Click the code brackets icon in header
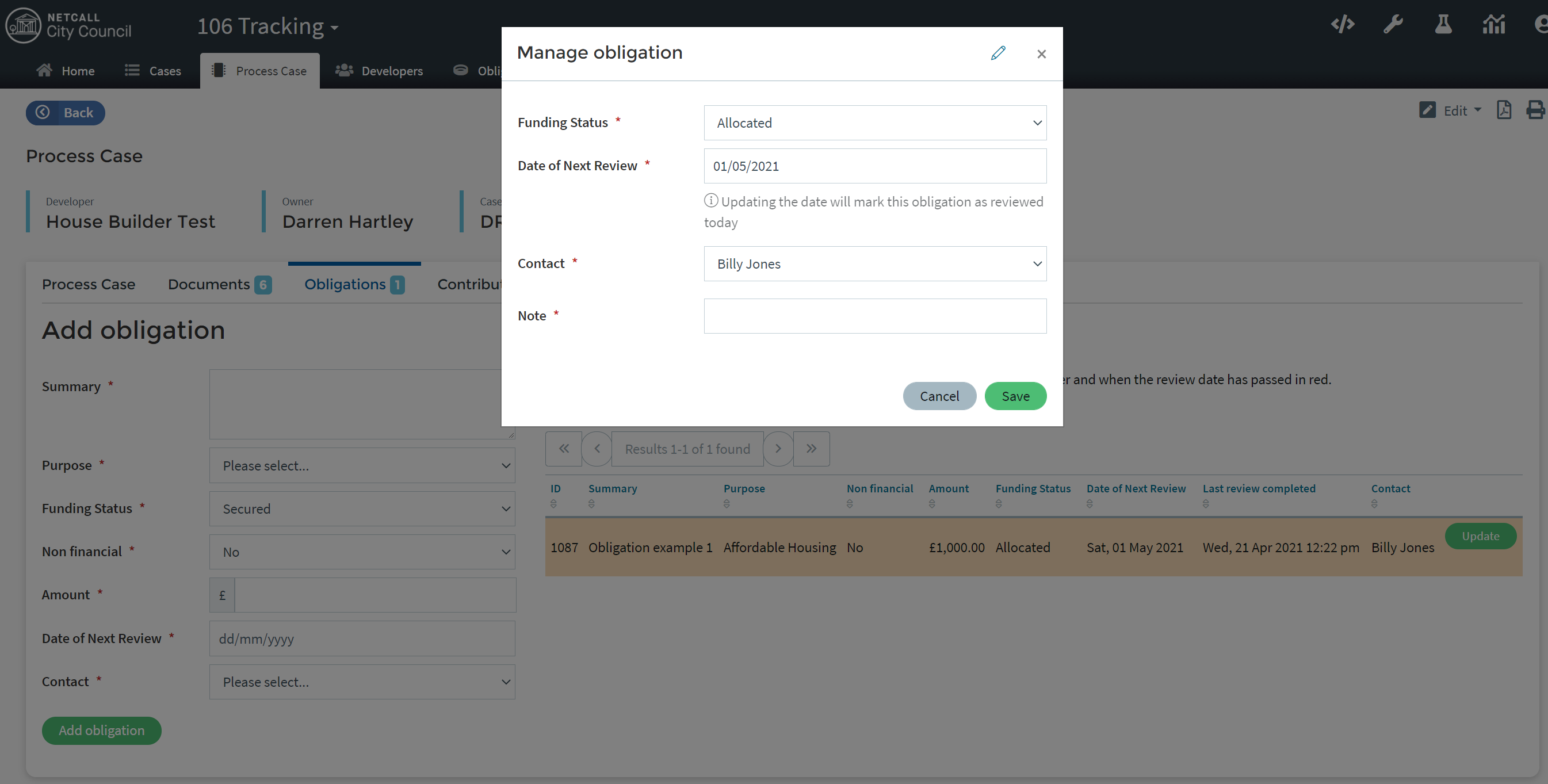The height and width of the screenshot is (784, 1548). 1343,25
